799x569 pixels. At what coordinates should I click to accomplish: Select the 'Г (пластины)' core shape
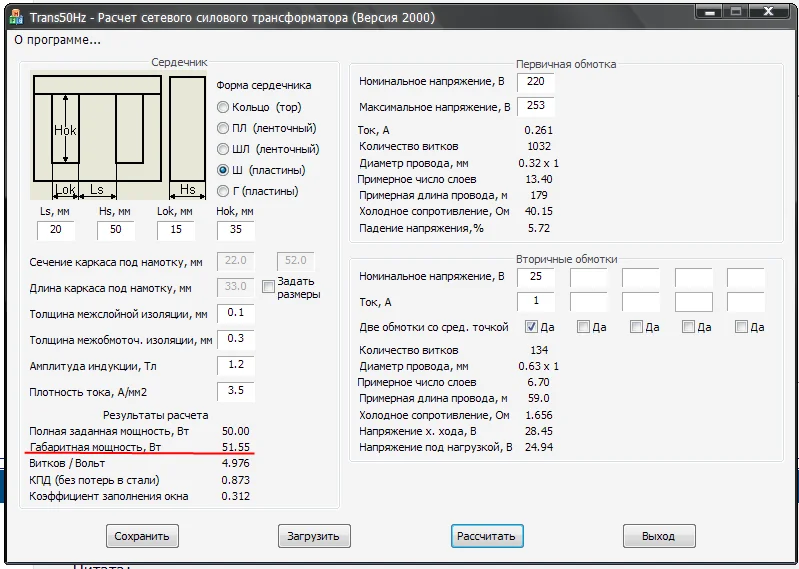point(257,191)
